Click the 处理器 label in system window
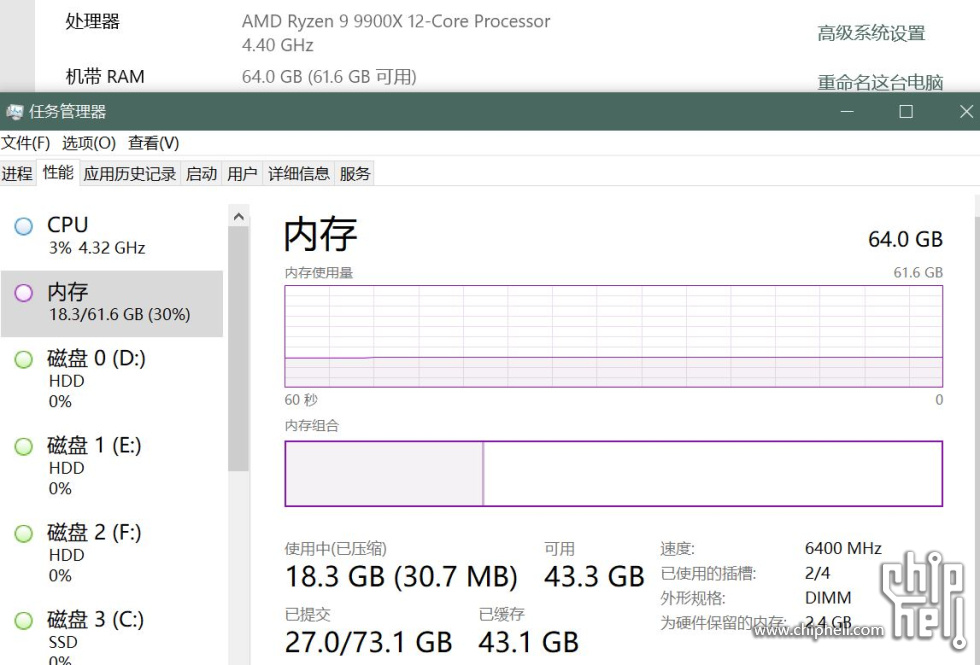Viewport: 980px width, 665px height. coord(92,22)
